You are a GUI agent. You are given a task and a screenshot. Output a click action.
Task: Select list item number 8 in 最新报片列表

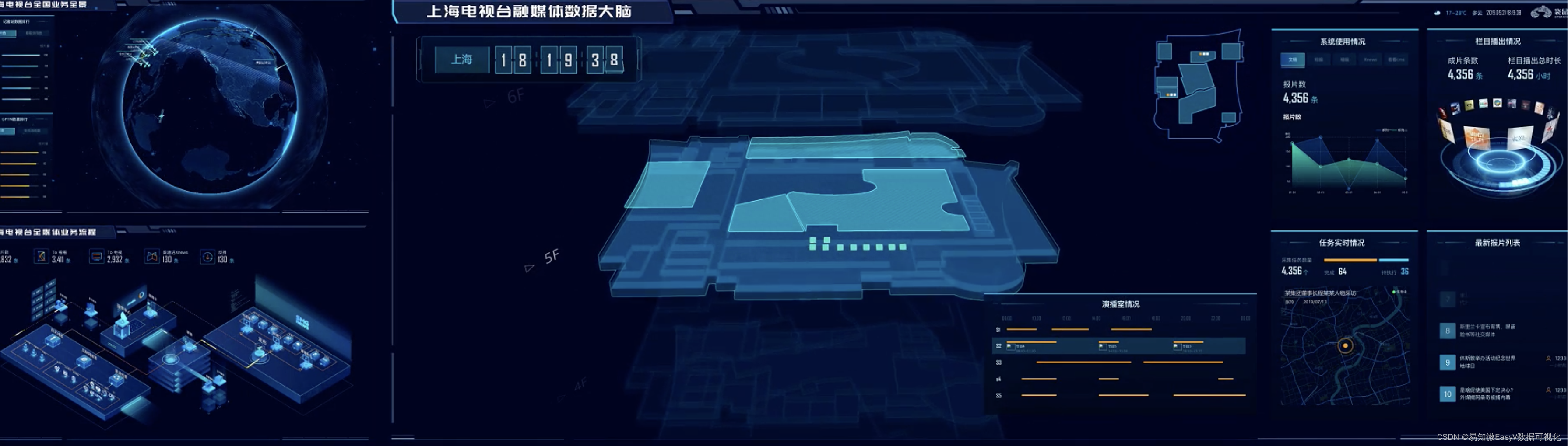[x=1448, y=331]
